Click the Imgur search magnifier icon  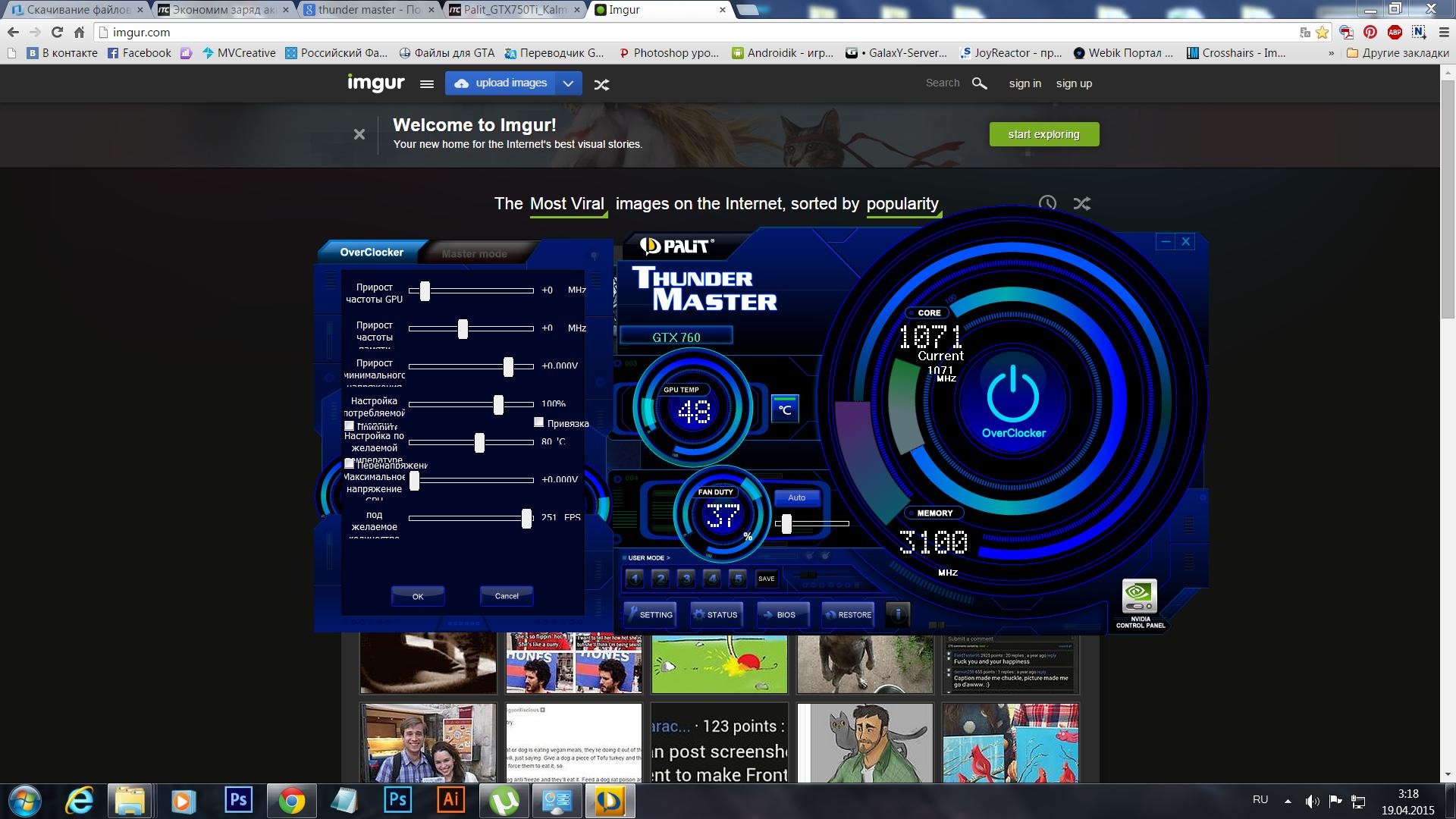tap(980, 83)
